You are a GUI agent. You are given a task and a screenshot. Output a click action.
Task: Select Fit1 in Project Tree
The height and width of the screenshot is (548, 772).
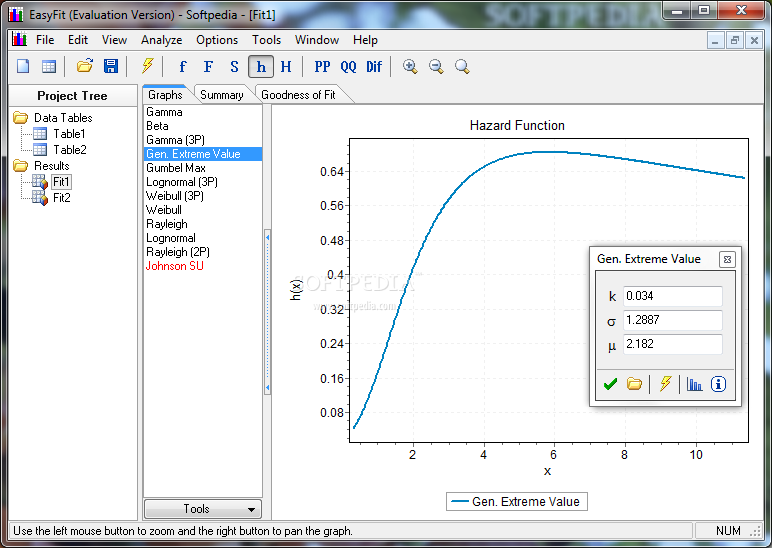(61, 182)
